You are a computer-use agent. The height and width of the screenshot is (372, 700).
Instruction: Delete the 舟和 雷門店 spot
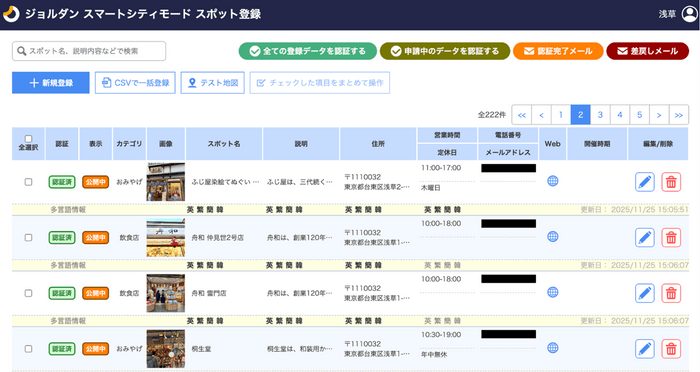coord(671,293)
